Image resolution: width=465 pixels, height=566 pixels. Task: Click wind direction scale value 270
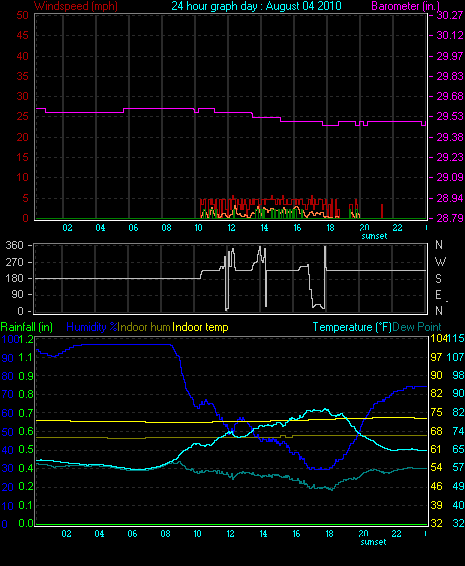[x=15, y=262]
